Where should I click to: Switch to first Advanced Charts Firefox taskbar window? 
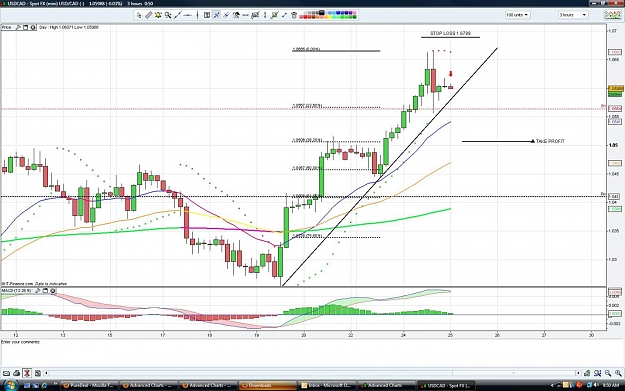coord(148,385)
